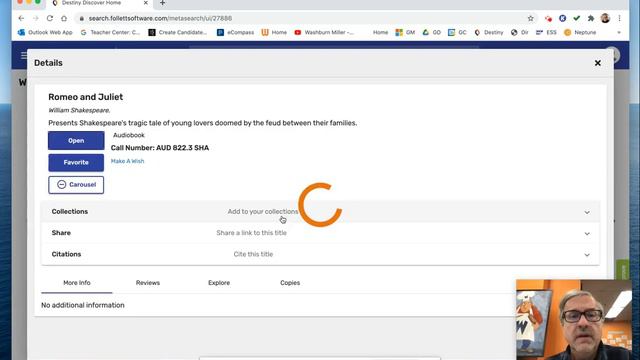Click the Share a link to this title text
The image size is (640, 360).
tap(251, 233)
